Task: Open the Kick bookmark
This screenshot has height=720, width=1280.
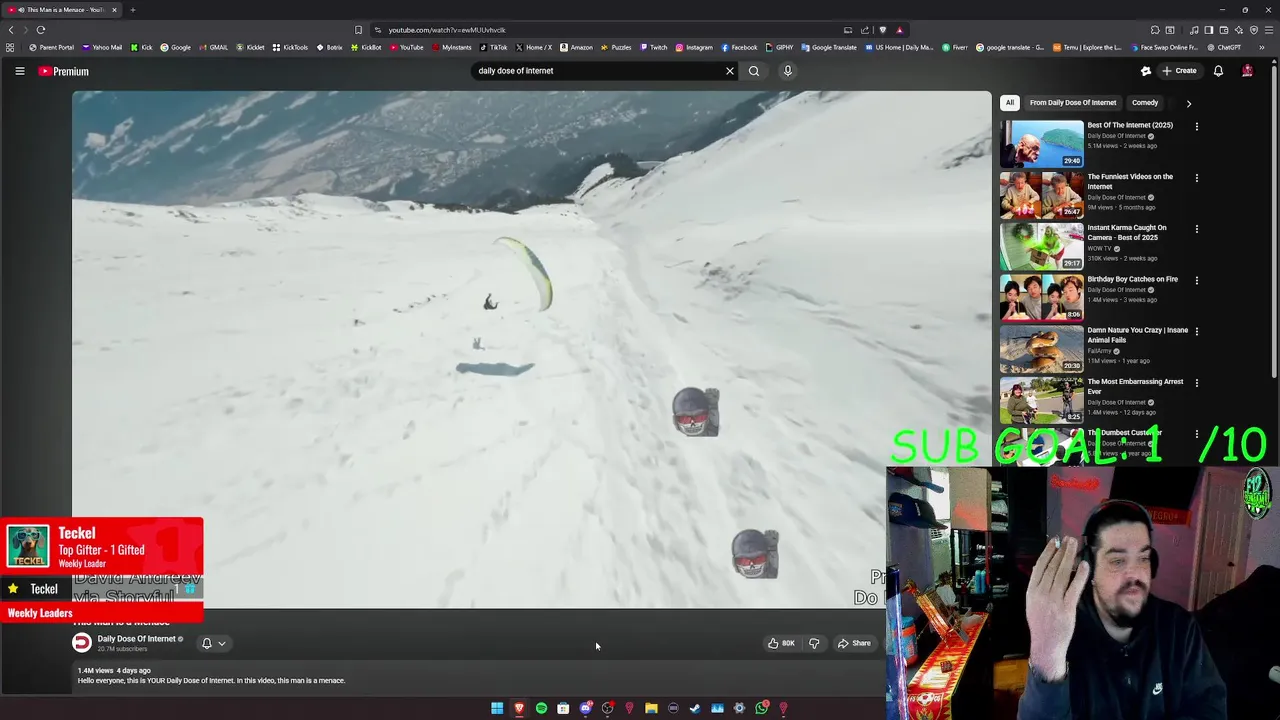Action: 142,47
